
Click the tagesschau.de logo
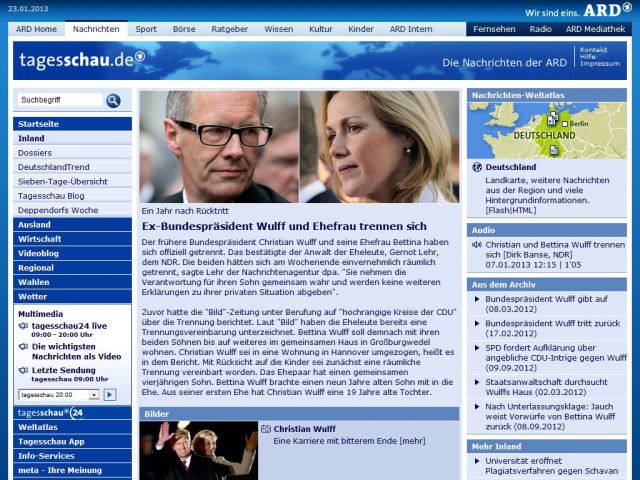click(x=82, y=60)
